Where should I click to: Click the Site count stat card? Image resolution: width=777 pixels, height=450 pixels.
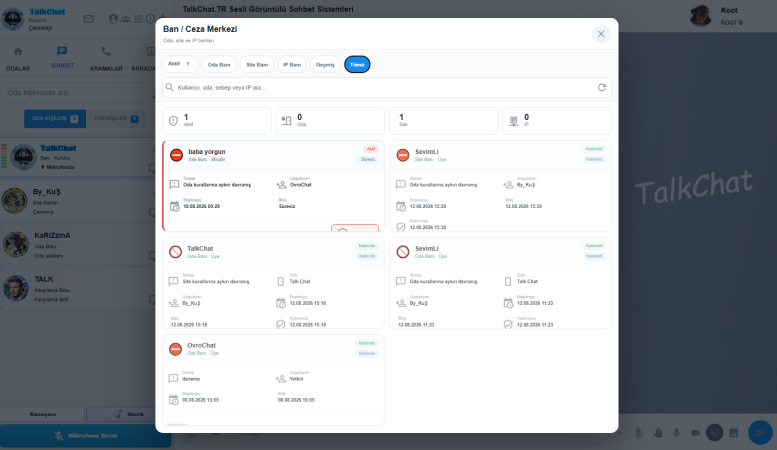444,120
